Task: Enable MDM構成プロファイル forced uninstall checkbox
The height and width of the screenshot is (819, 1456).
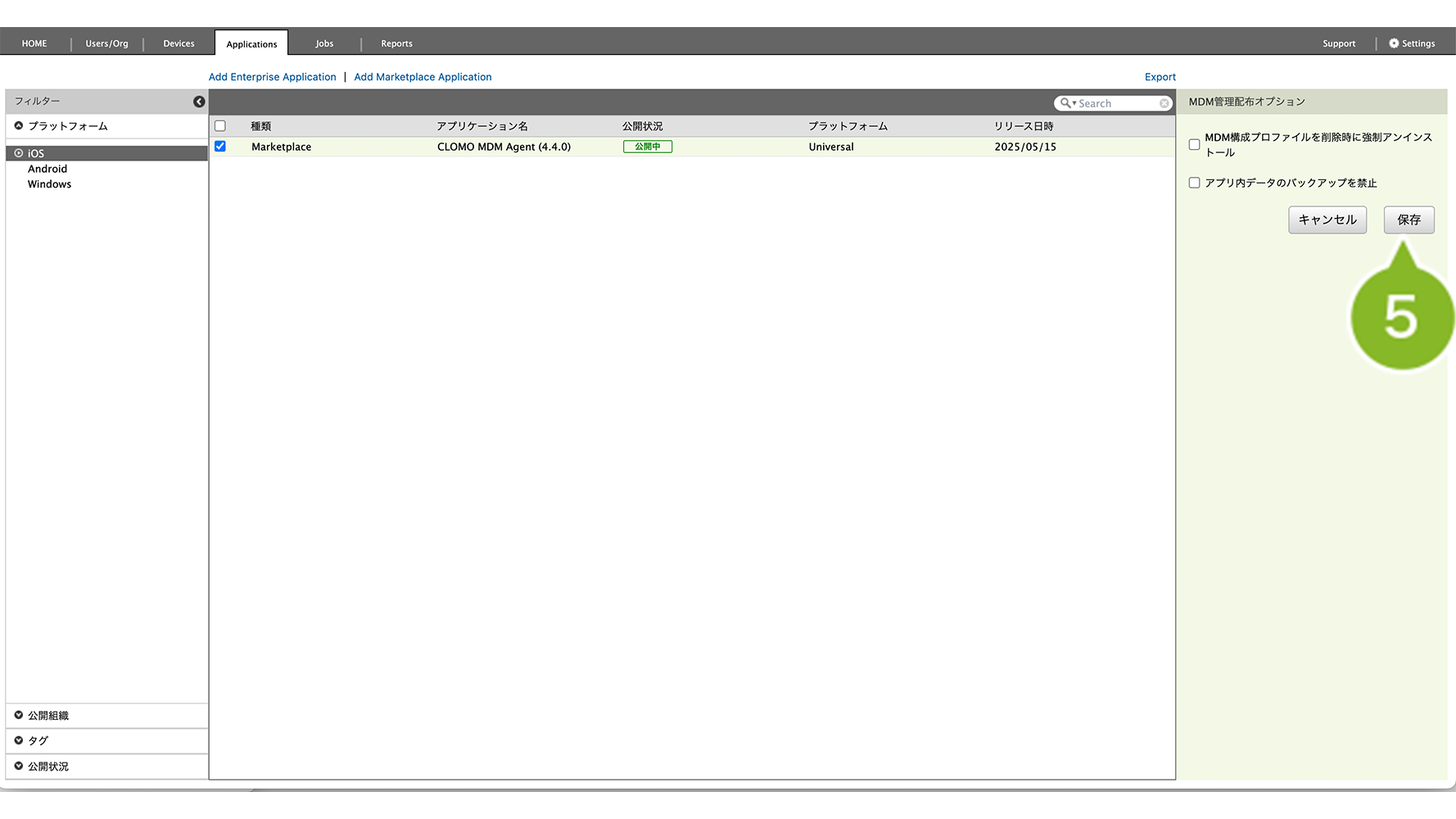Action: [1194, 145]
